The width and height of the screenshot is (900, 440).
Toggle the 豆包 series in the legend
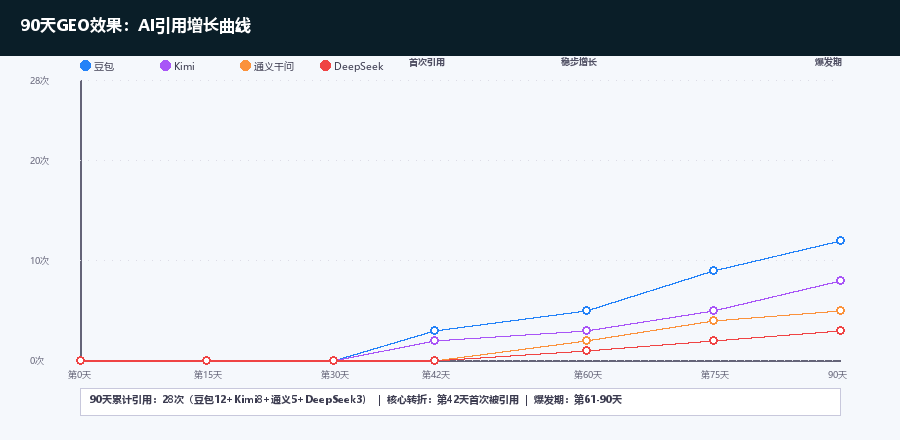coord(97,66)
